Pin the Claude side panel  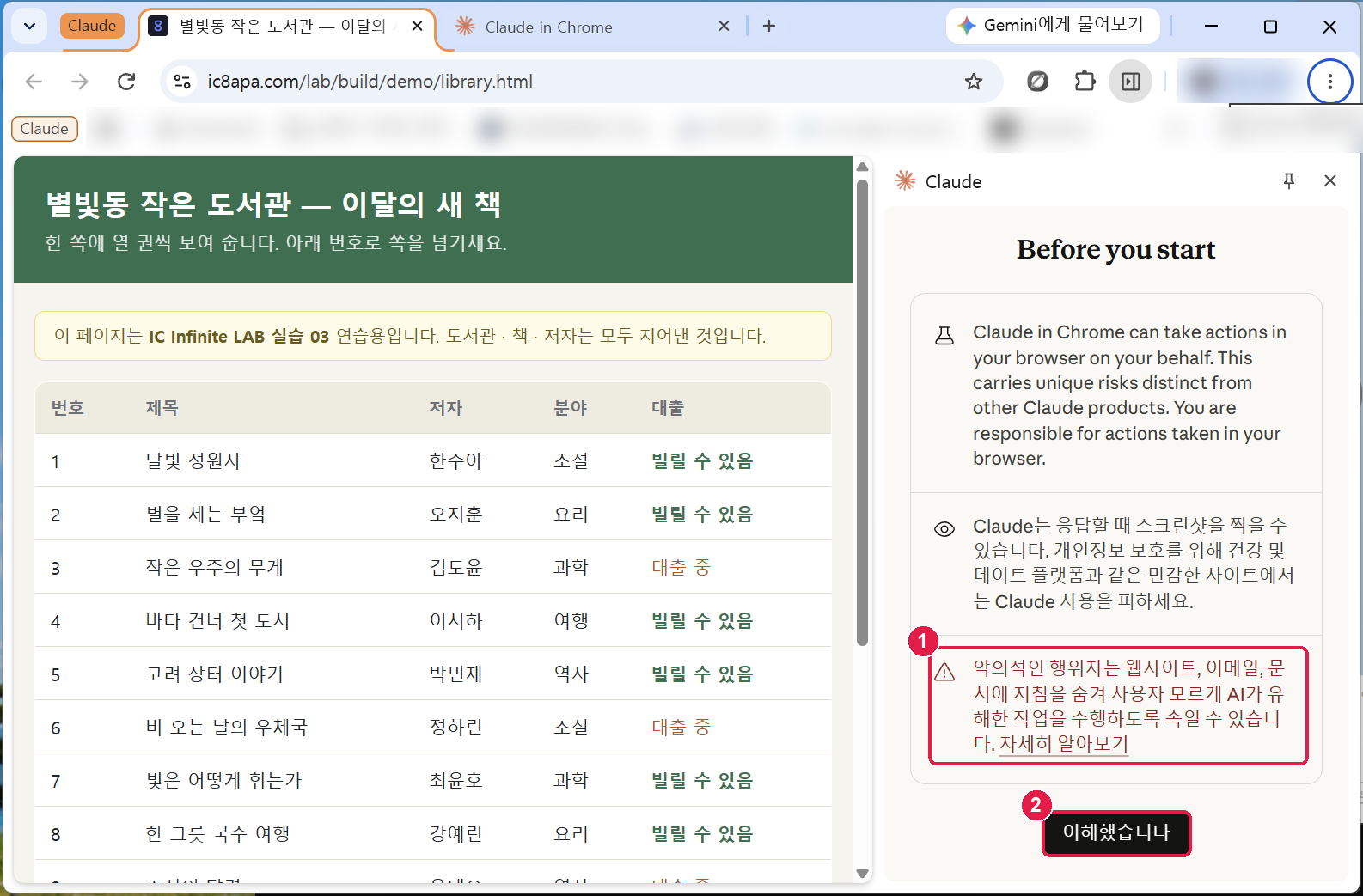pos(1288,180)
